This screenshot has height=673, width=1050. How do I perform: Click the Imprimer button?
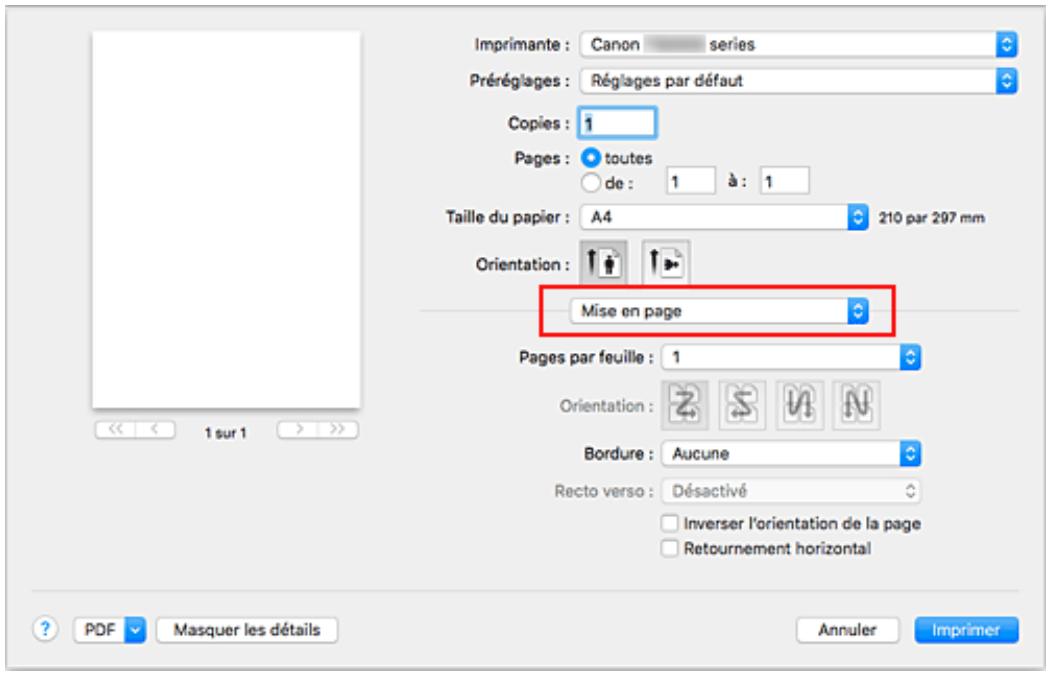click(x=966, y=630)
